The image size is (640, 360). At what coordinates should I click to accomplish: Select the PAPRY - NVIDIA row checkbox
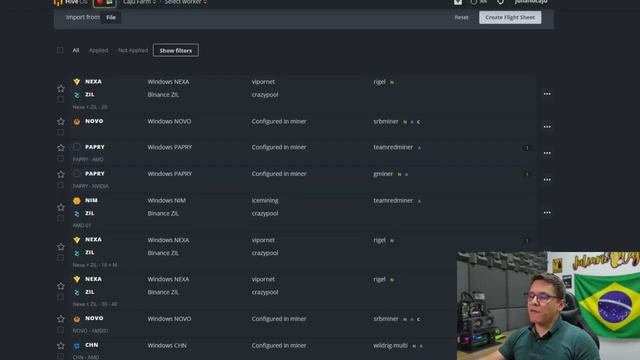click(x=60, y=185)
